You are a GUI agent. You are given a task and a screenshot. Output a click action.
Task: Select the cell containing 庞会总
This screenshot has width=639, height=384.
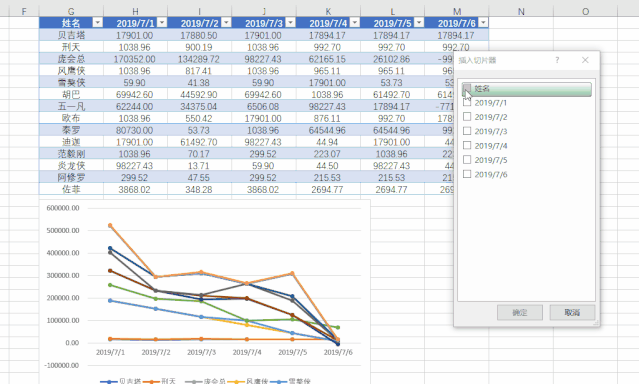(71, 59)
